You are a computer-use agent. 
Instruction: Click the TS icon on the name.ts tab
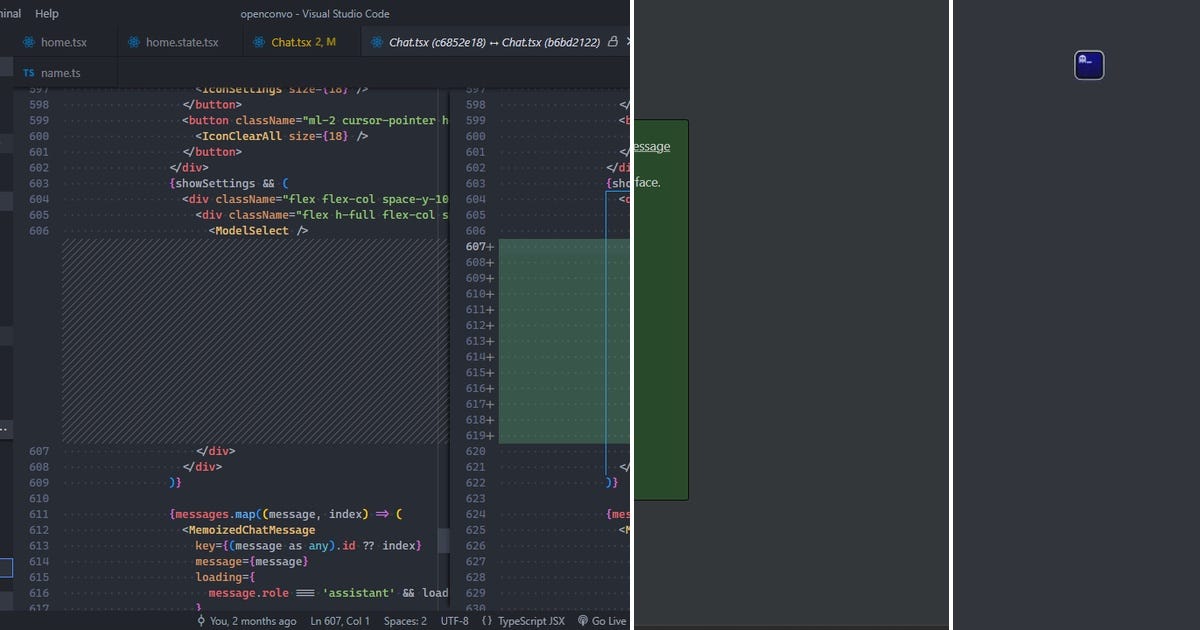(x=29, y=71)
